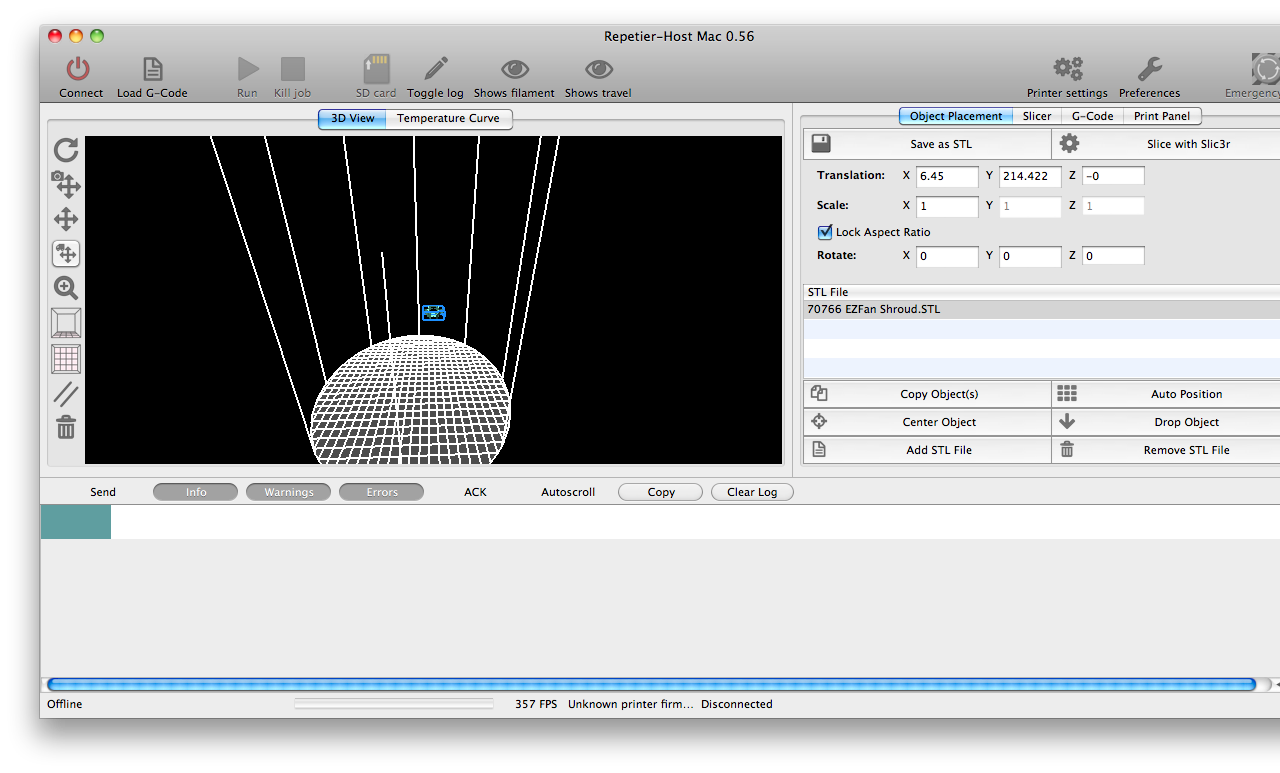Switch to Temperature Curve tab
This screenshot has width=1280, height=773.
tap(448, 118)
